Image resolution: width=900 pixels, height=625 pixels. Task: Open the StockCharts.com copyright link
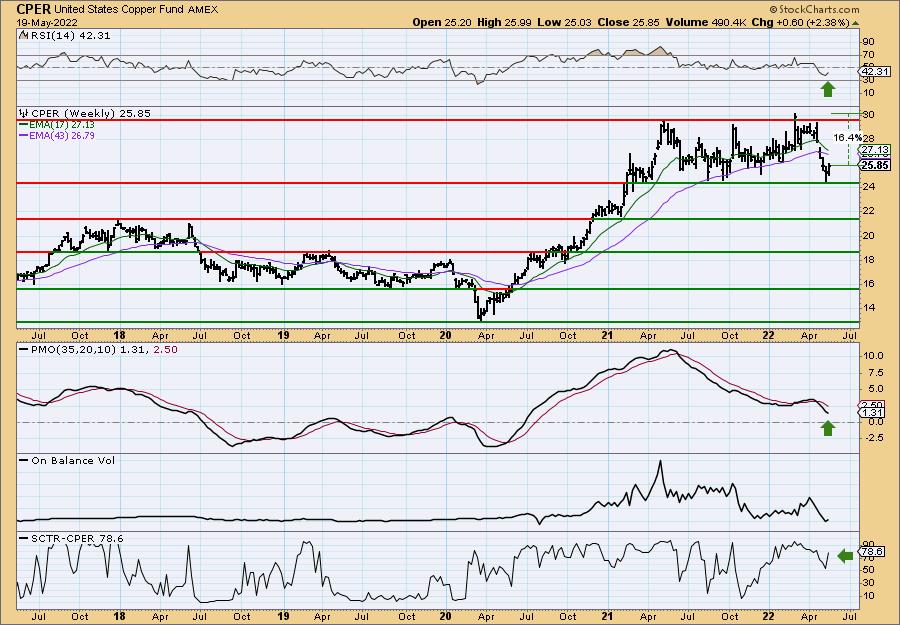(x=814, y=9)
